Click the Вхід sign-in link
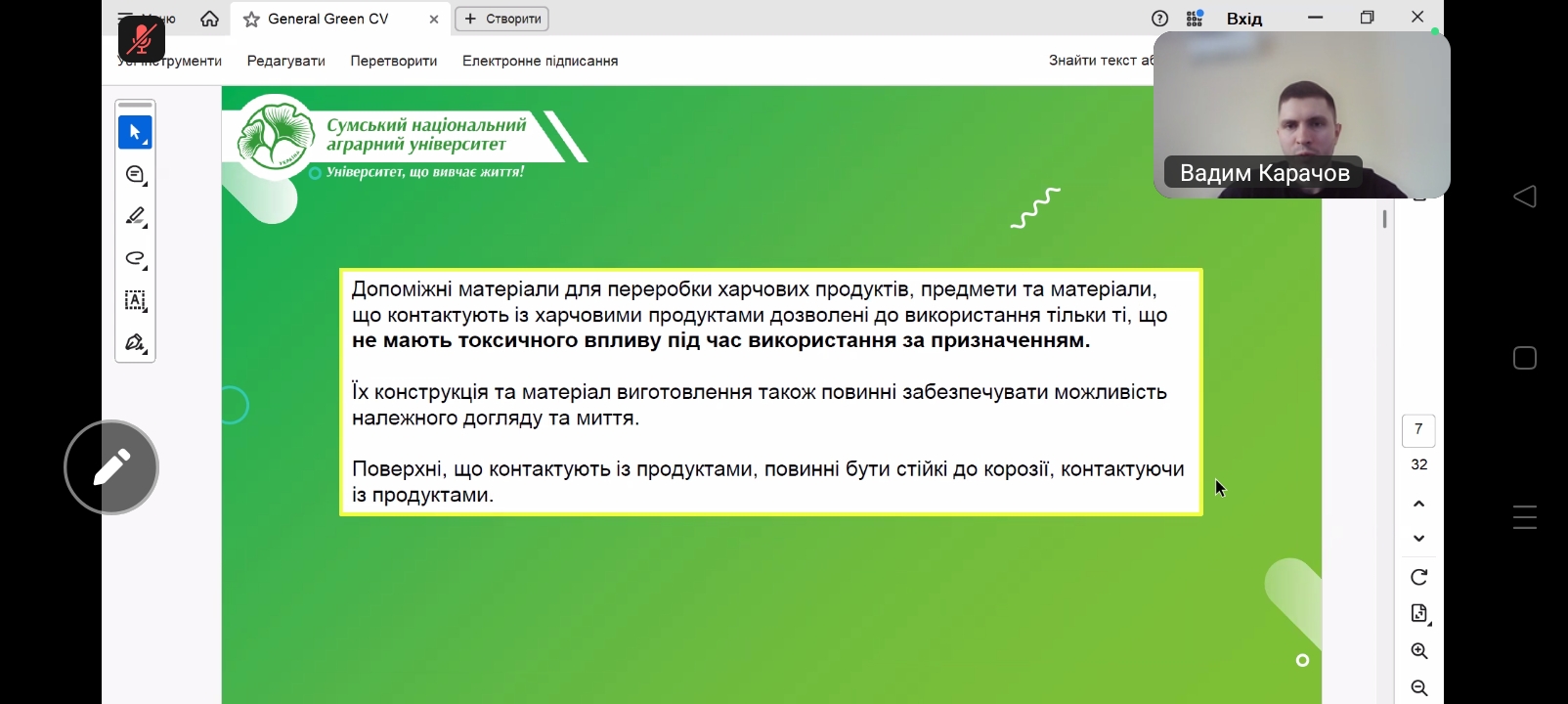 click(x=1243, y=19)
